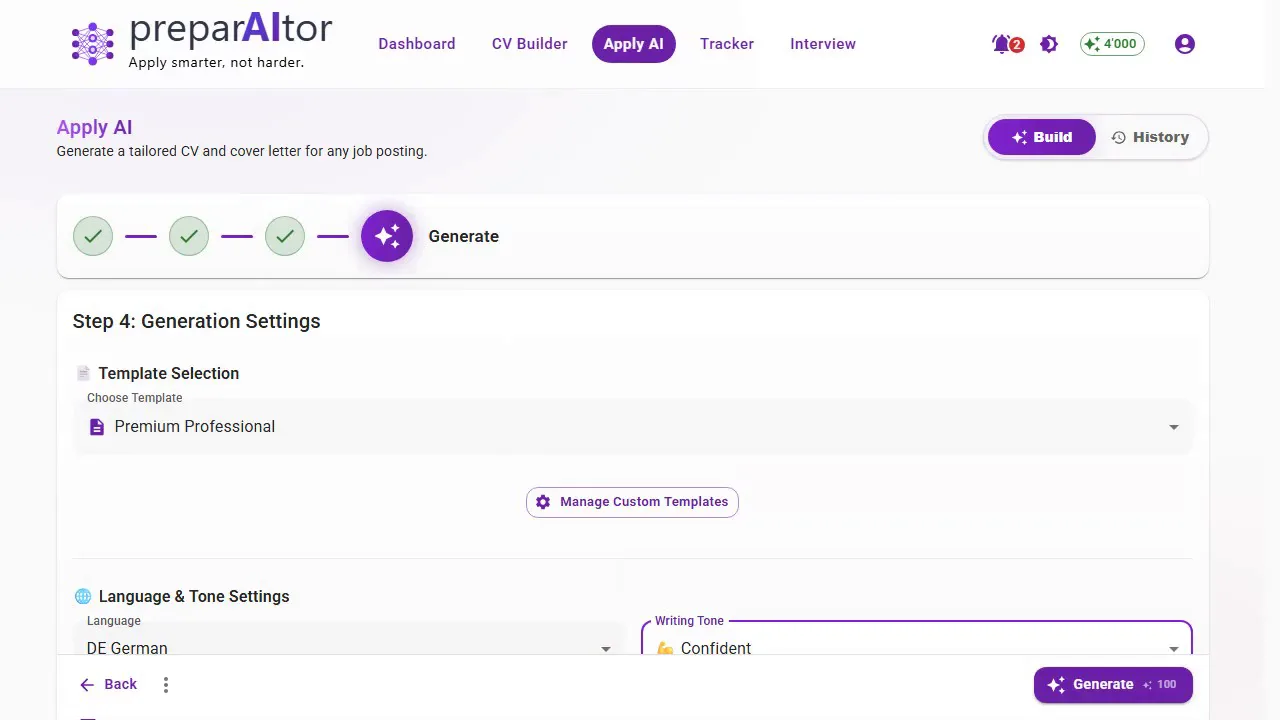Image resolution: width=1280 pixels, height=720 pixels.
Task: Switch to History view toggle
Action: pyautogui.click(x=1150, y=137)
